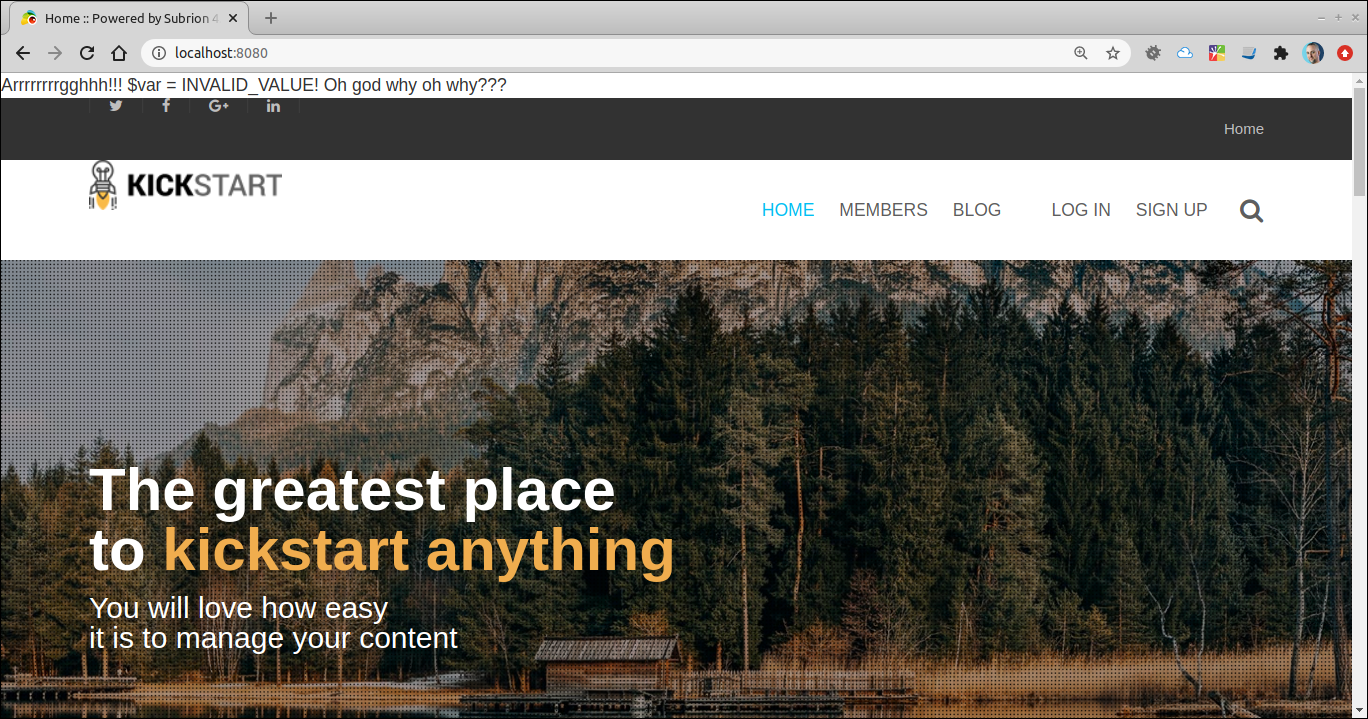Open the browser zoom indicator icon
Screen dimensions: 1368x719
pos(1081,53)
